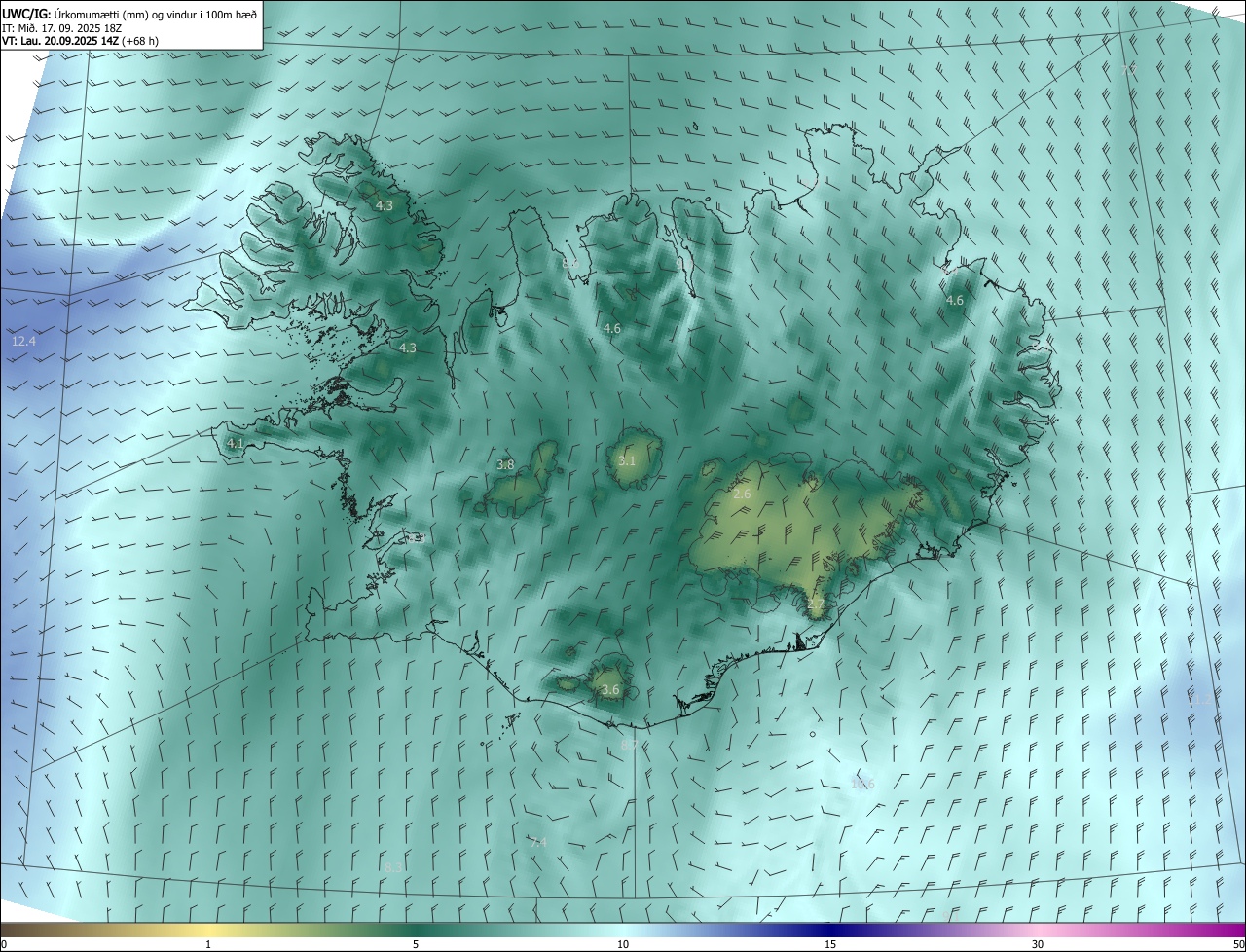Click the 2.7 value label
This screenshot has height=952, width=1246.
tap(816, 604)
